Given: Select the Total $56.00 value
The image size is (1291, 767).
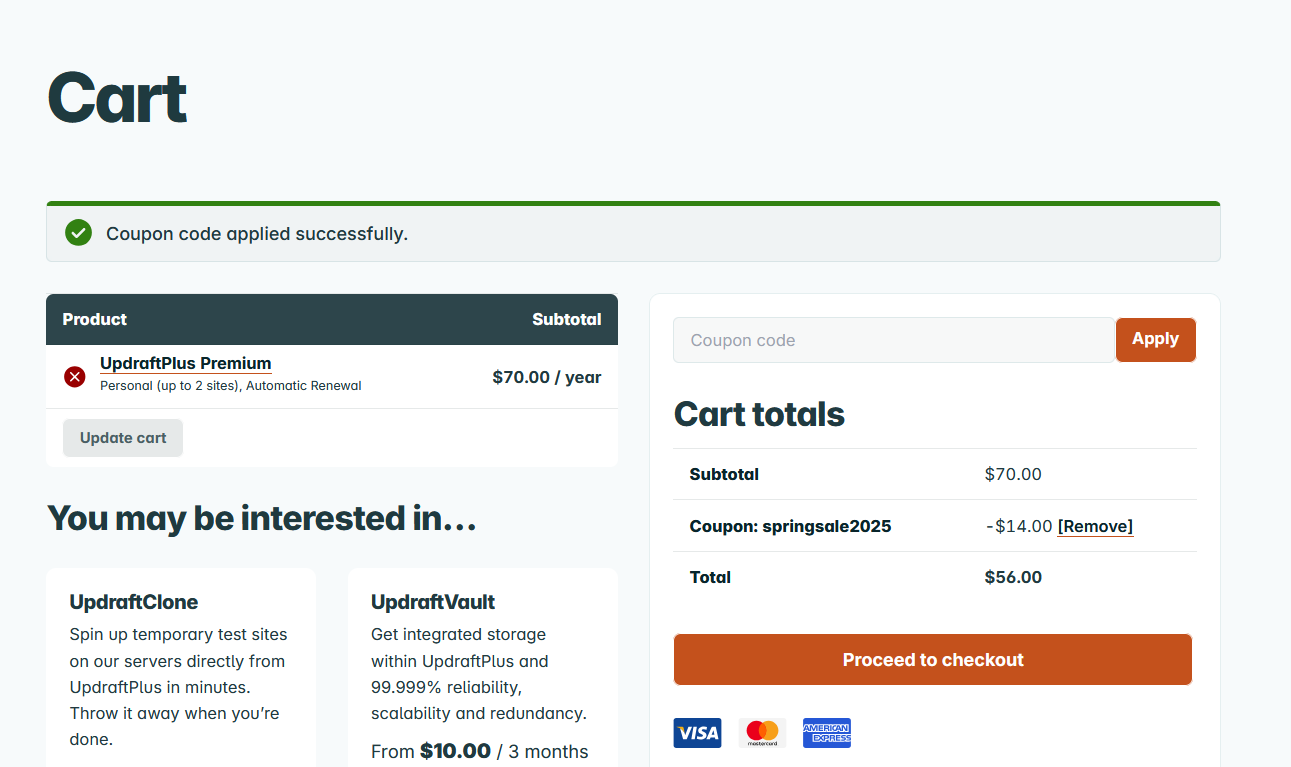Looking at the screenshot, I should (x=1013, y=577).
